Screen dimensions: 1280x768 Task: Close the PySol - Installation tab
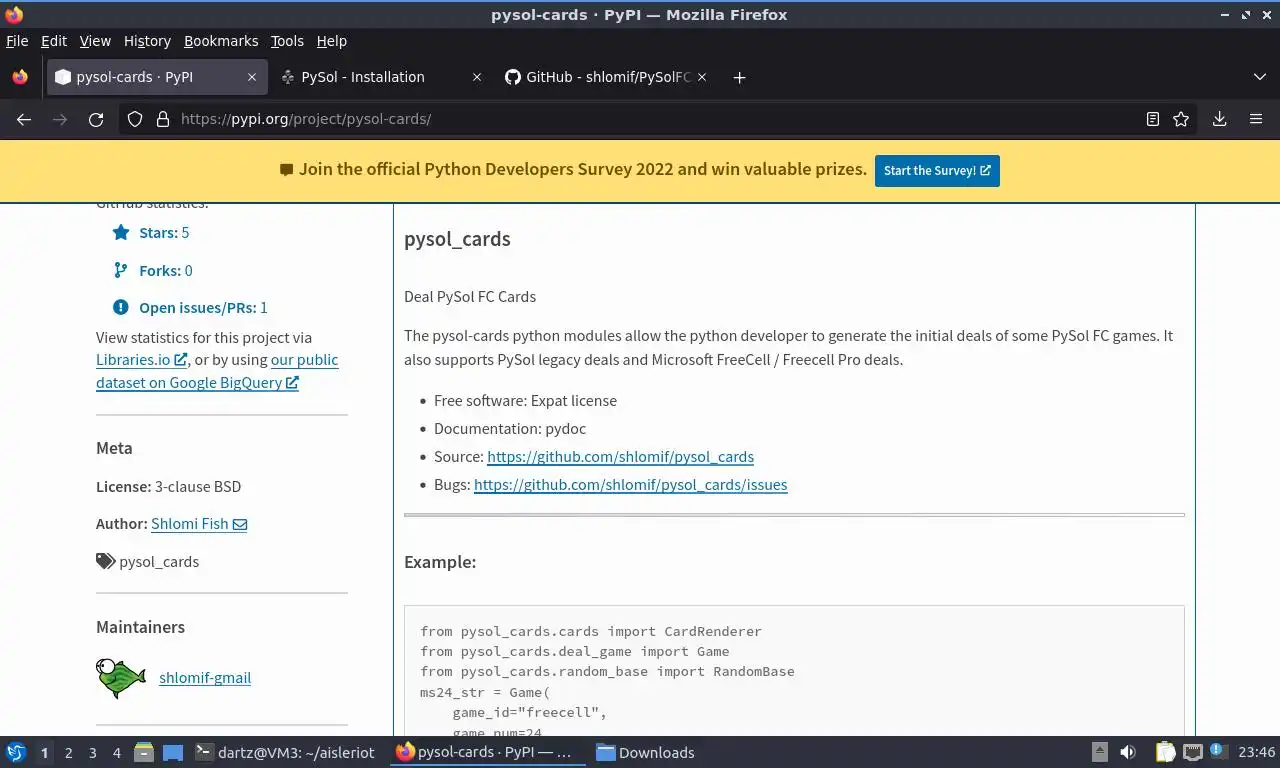tap(477, 77)
